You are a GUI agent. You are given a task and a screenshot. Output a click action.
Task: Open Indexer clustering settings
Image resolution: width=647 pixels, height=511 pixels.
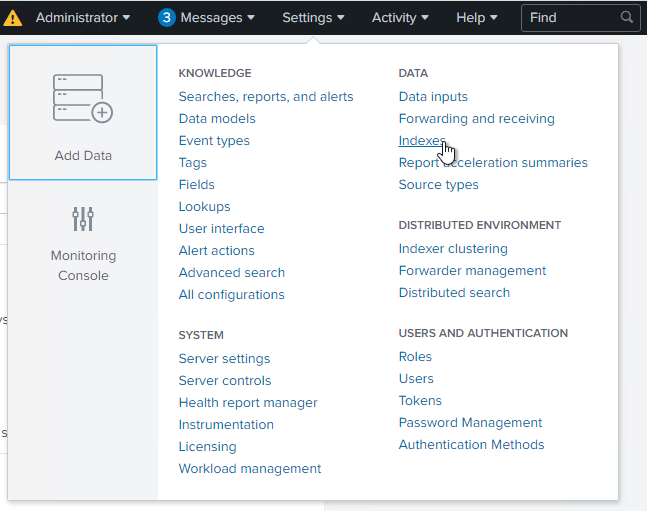click(x=453, y=249)
